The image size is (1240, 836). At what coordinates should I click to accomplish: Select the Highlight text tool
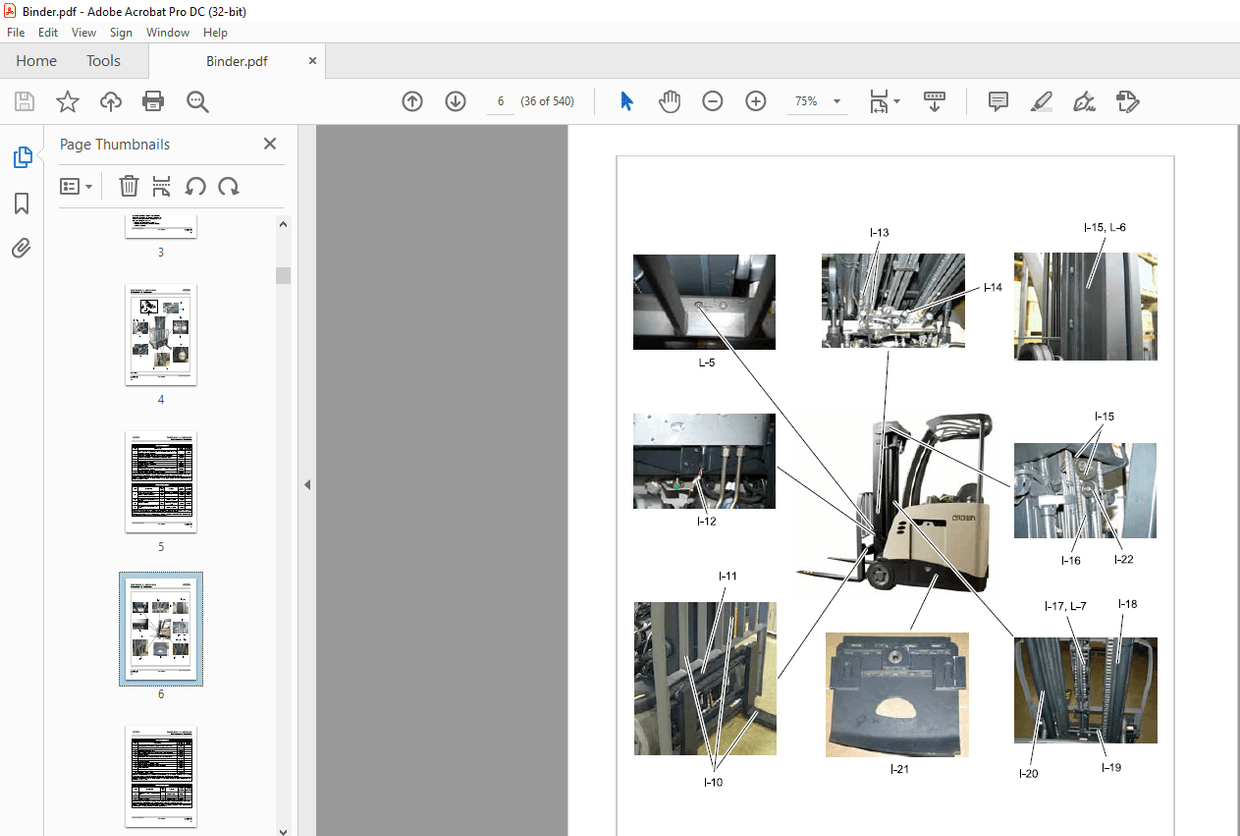[1041, 101]
